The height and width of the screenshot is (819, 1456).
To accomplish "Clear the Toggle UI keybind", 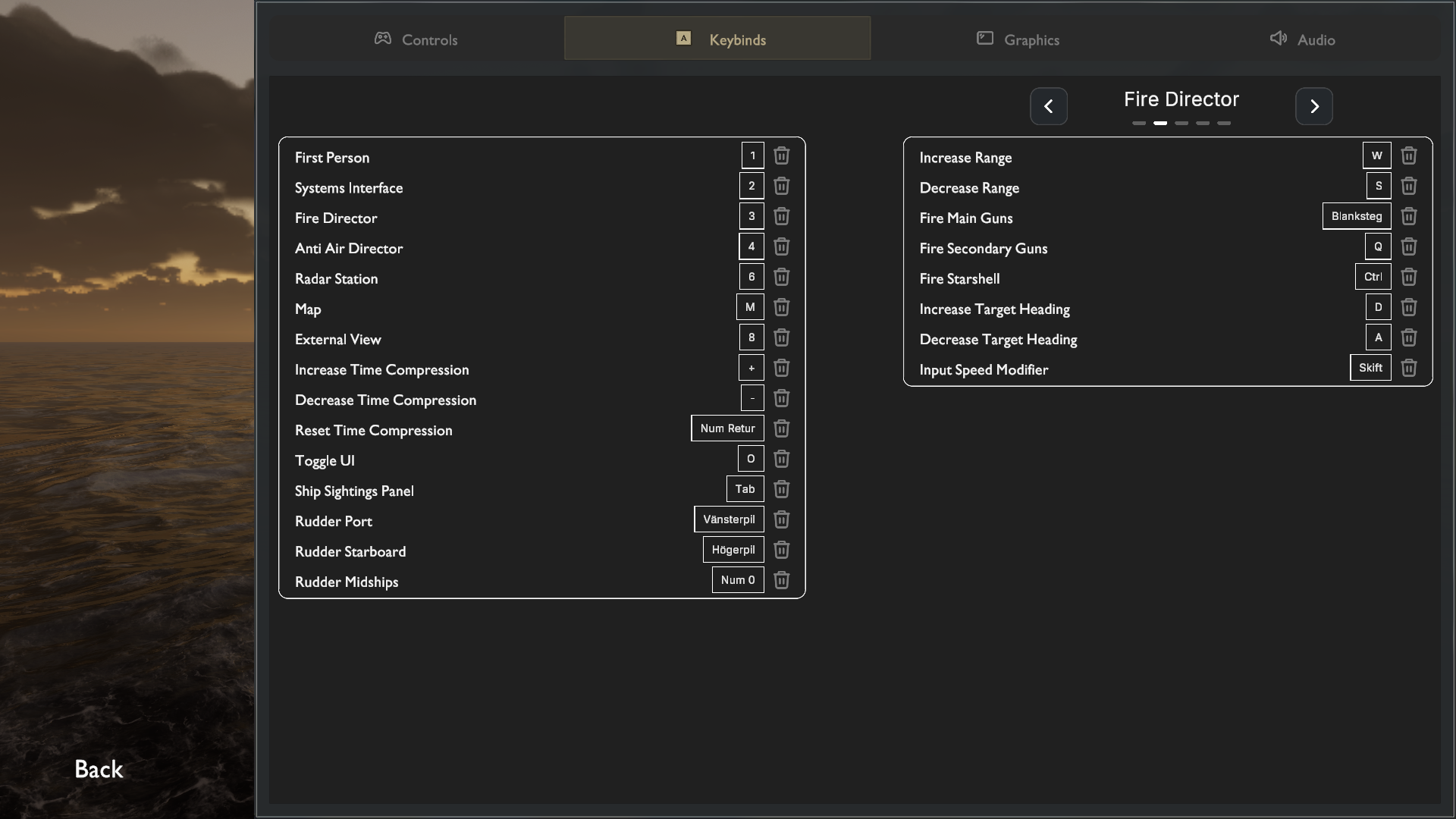I will 781,459.
